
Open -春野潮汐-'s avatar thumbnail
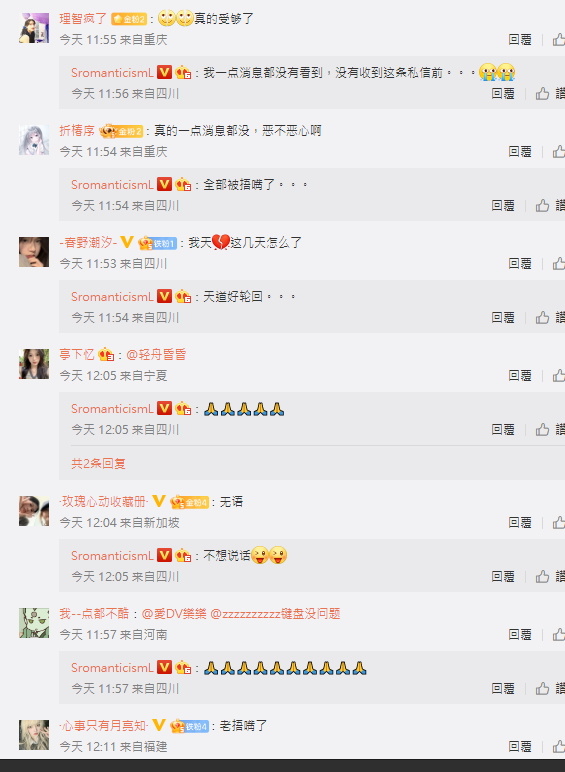point(34,252)
